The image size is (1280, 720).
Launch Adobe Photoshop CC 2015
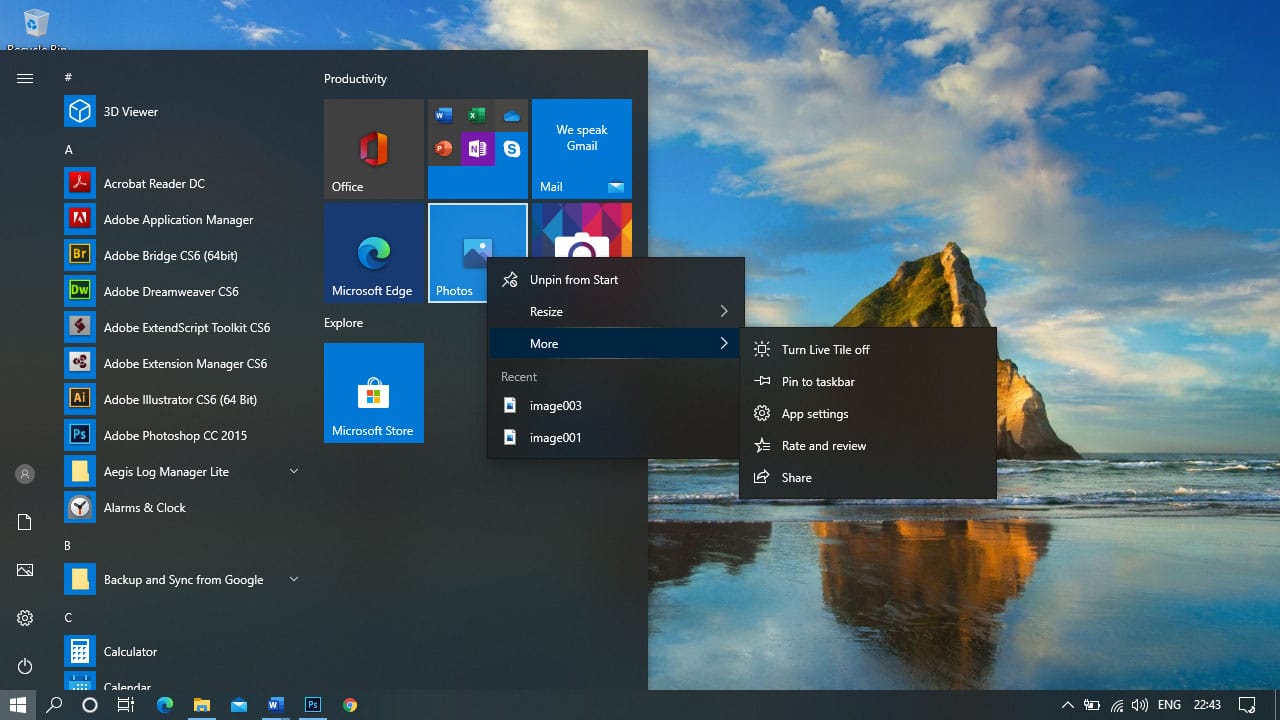174,436
